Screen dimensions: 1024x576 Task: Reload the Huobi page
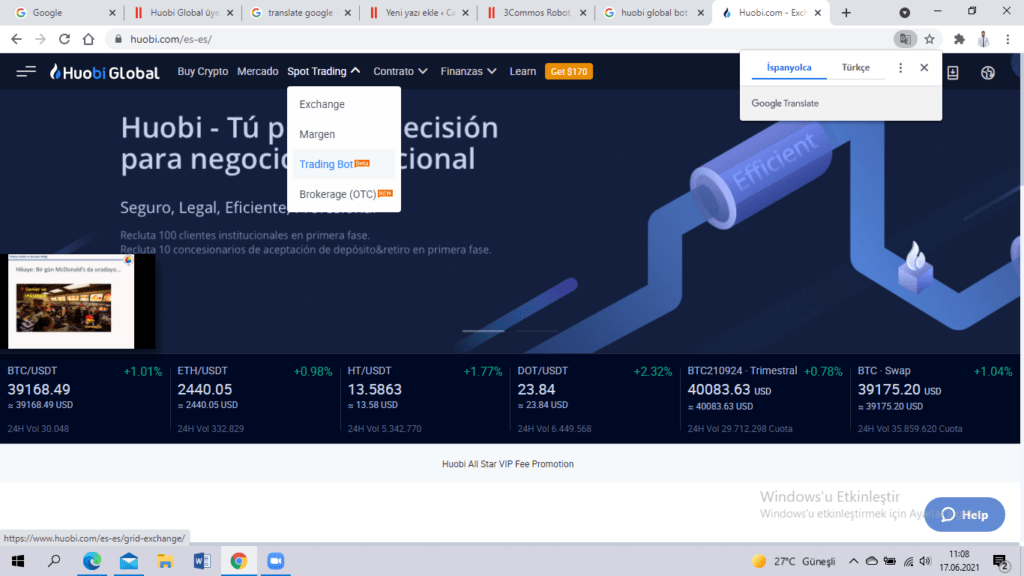coord(64,39)
